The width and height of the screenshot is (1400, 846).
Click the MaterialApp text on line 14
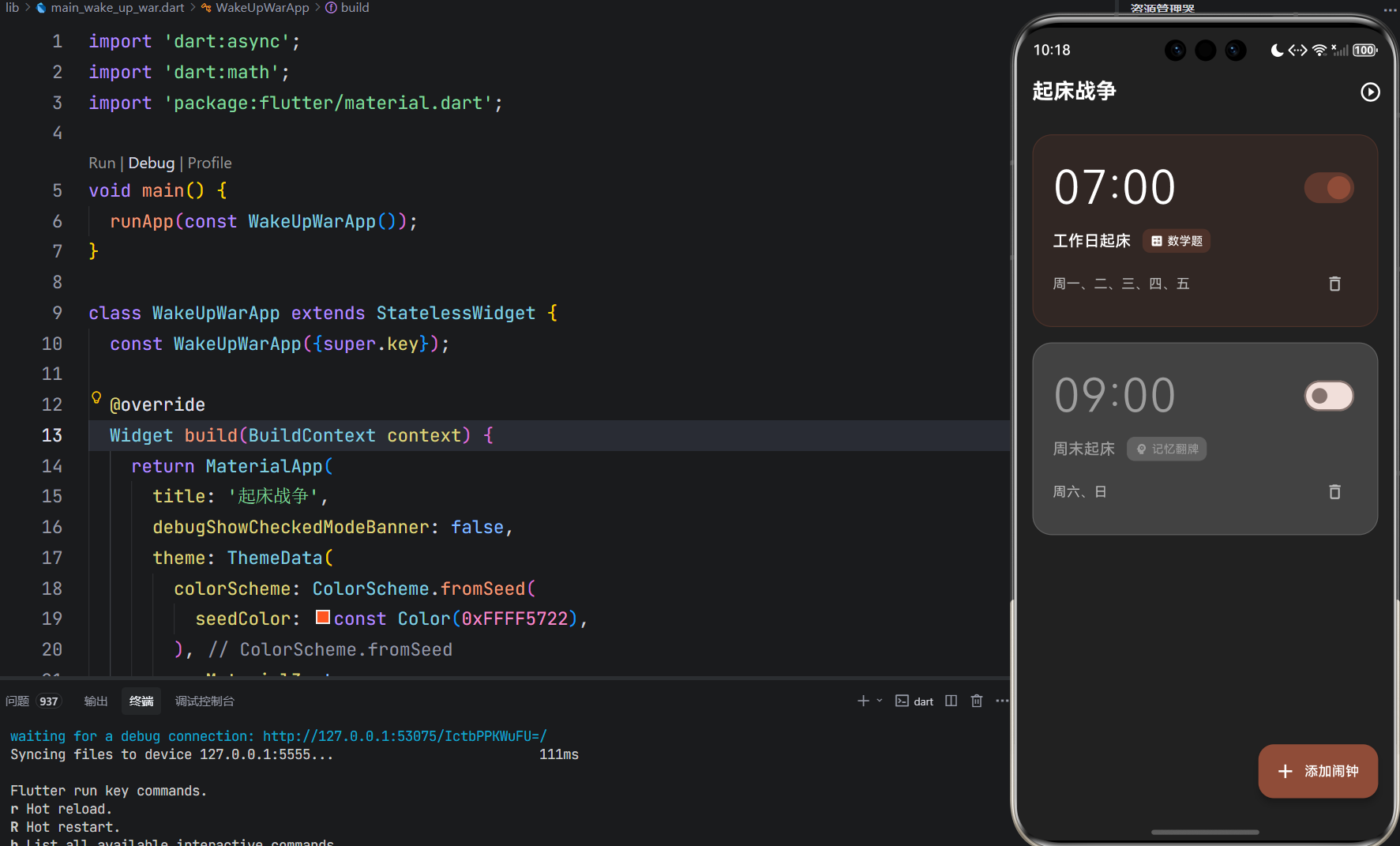pos(264,466)
